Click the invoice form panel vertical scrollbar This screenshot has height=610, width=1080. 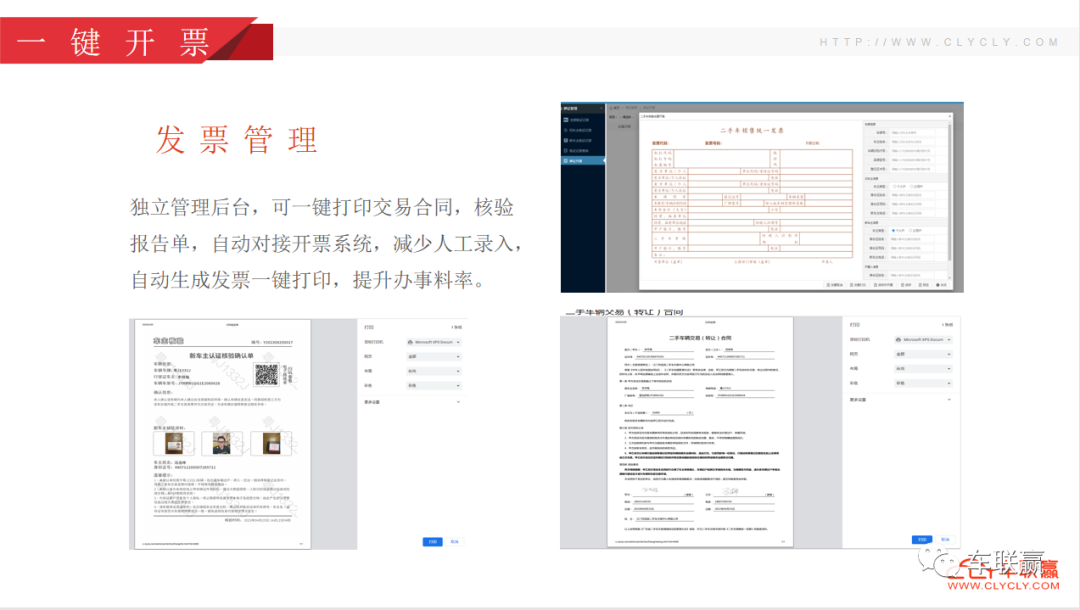tap(949, 192)
